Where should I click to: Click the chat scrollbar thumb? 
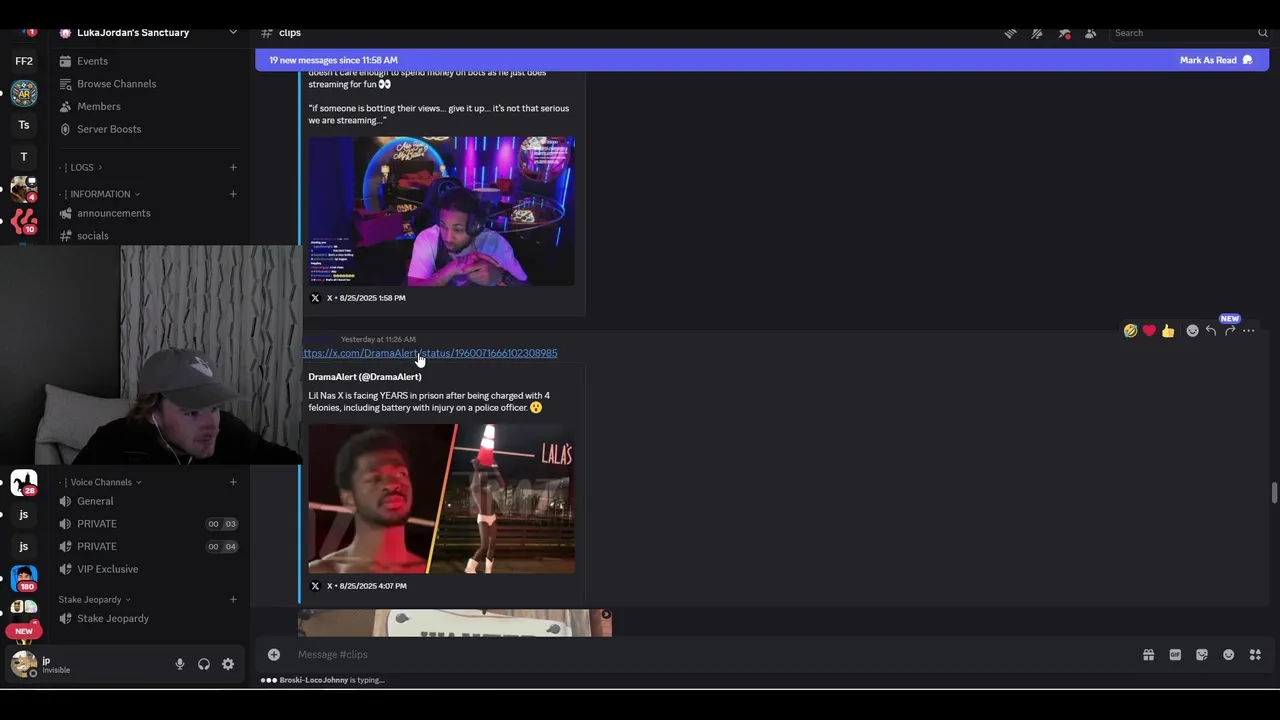(x=1274, y=493)
